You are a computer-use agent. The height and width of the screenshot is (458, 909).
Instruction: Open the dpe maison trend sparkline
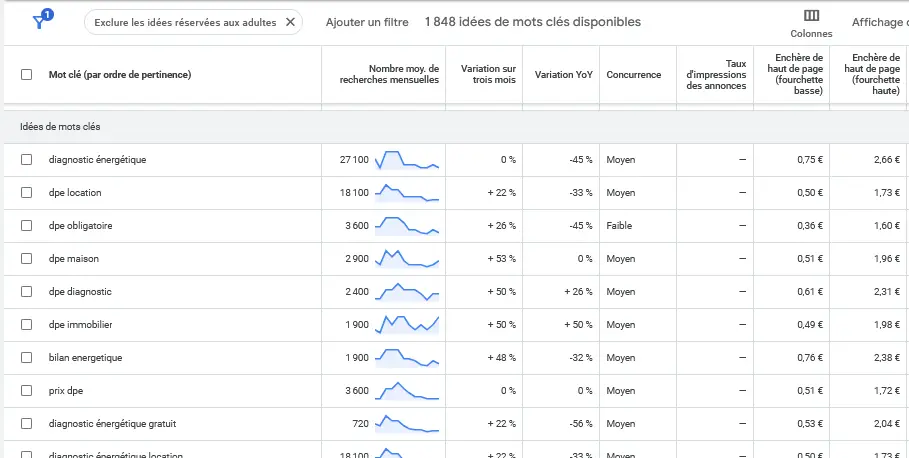pyautogui.click(x=406, y=259)
